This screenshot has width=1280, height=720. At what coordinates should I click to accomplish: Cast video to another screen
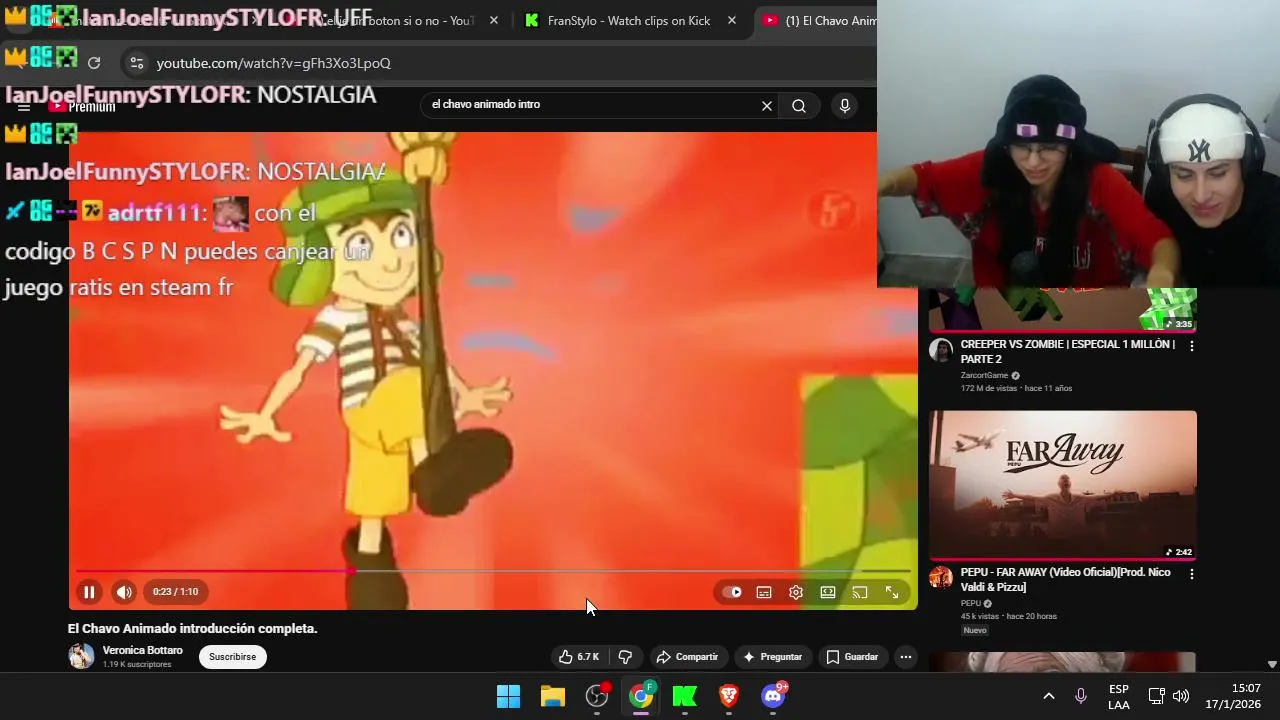[860, 592]
